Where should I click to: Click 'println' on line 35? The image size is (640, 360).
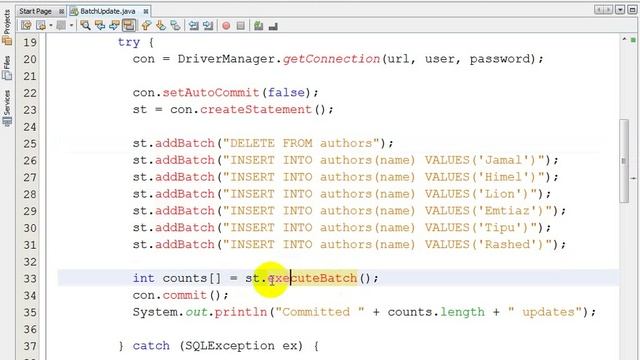tap(241, 312)
